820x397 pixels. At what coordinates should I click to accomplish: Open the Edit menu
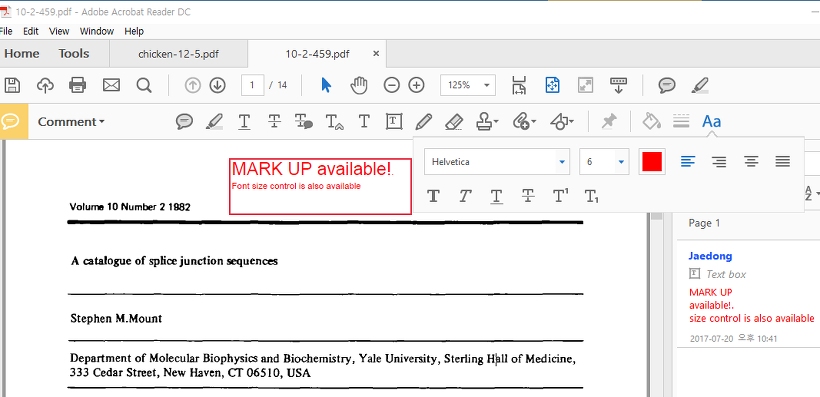[x=31, y=31]
